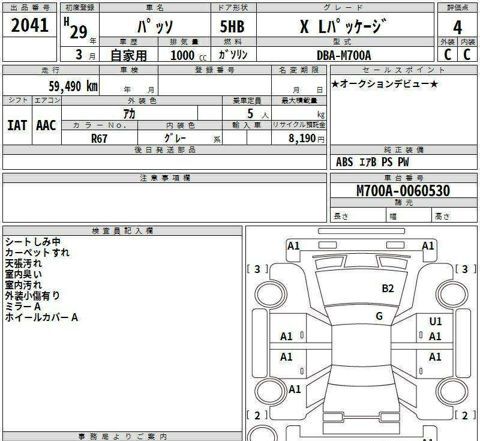480x441 pixels.
Task: Click inspector note ホイールカバー A
Action: click(x=41, y=317)
